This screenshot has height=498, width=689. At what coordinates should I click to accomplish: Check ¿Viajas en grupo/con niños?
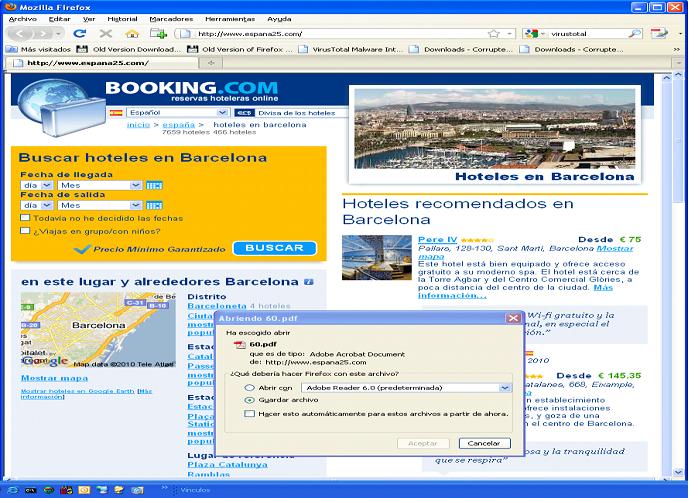(x=25, y=231)
